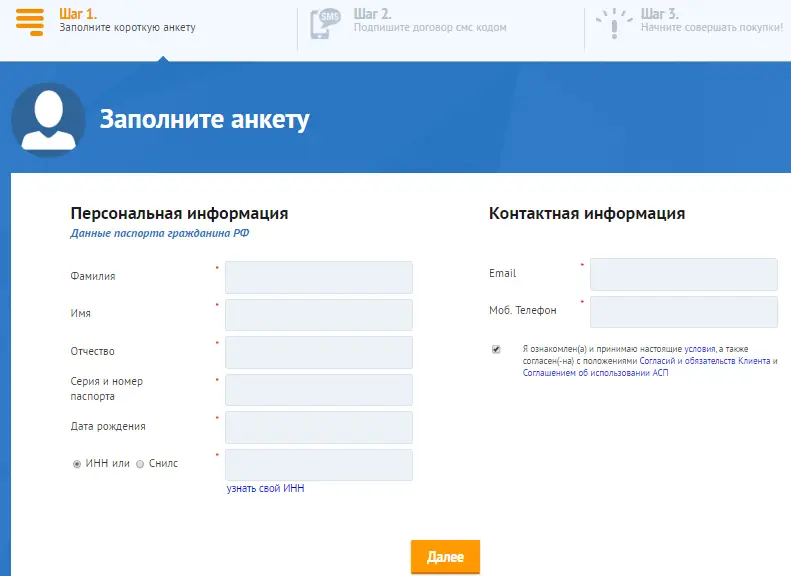Click the 'Персональная информация' heading
This screenshot has height=576, width=791.
pyautogui.click(x=179, y=213)
